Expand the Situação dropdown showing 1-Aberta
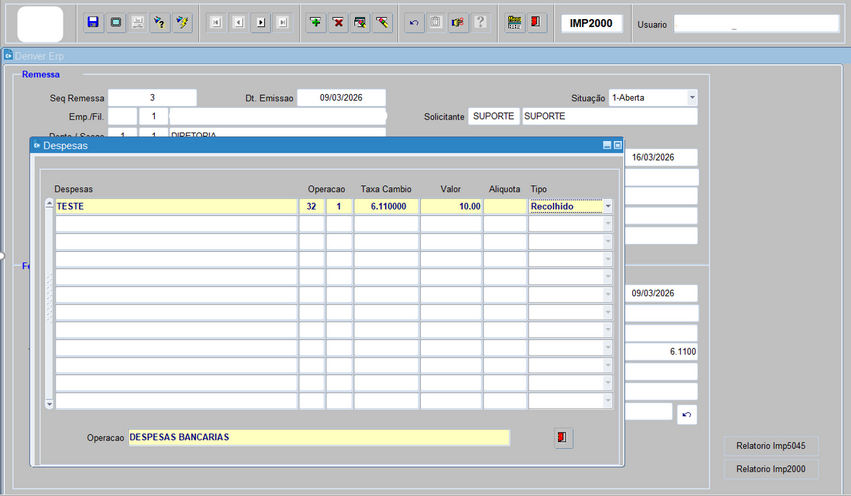The height and width of the screenshot is (496, 851). tap(691, 98)
